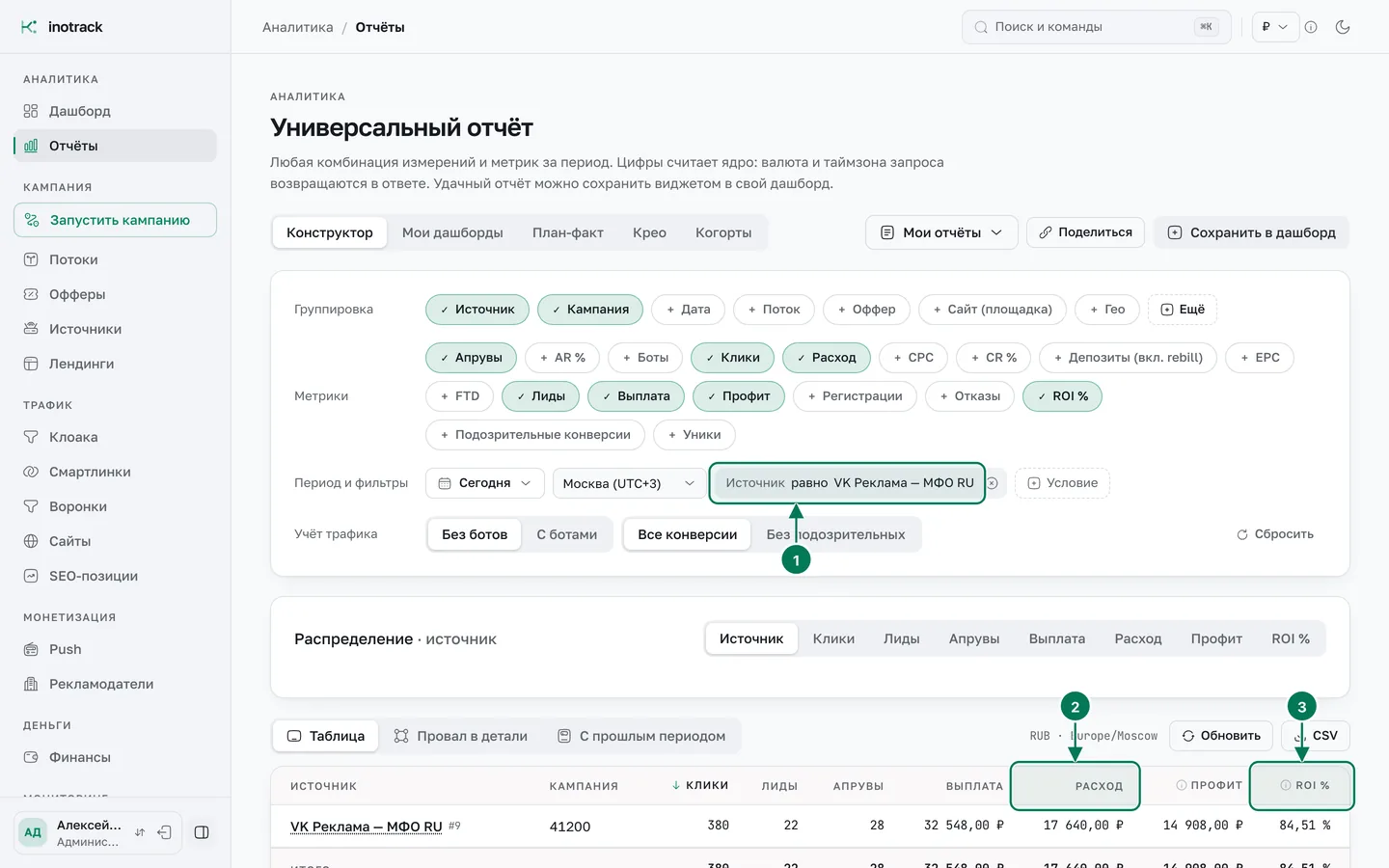This screenshot has height=868, width=1389.
Task: Click the Рекламодатели building icon in sidebar
Action: point(31,684)
